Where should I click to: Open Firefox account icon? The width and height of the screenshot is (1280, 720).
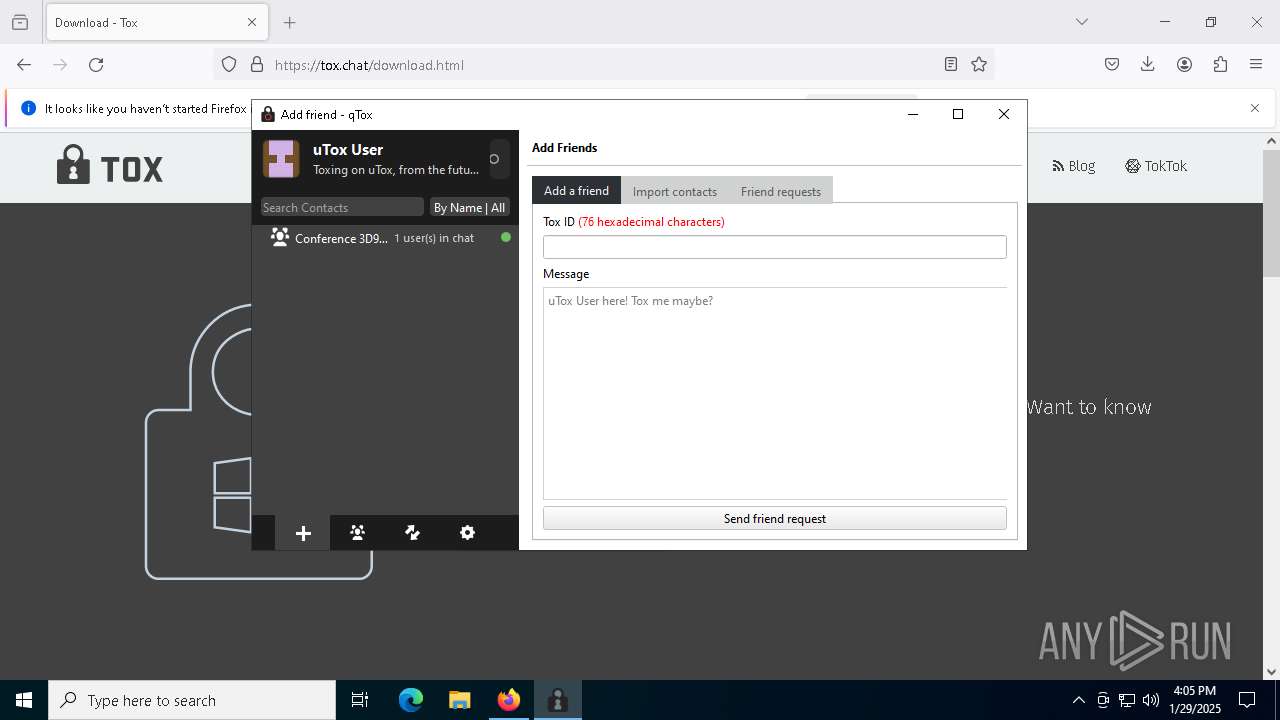[x=1184, y=65]
